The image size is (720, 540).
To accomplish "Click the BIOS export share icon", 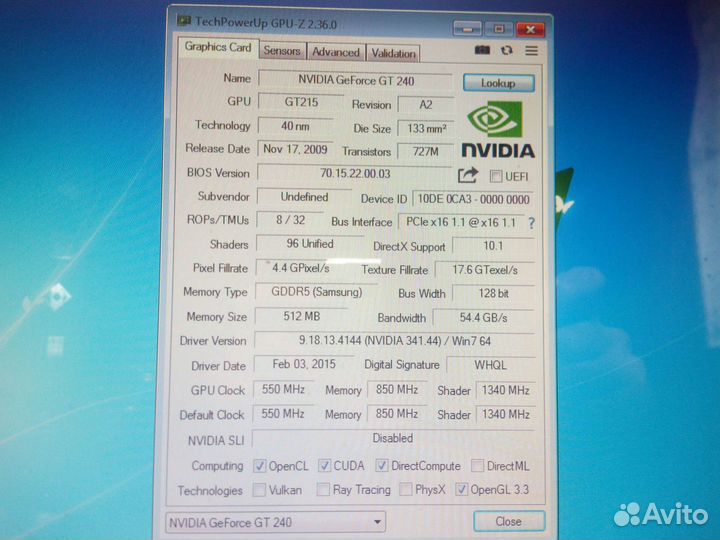I will pos(468,175).
